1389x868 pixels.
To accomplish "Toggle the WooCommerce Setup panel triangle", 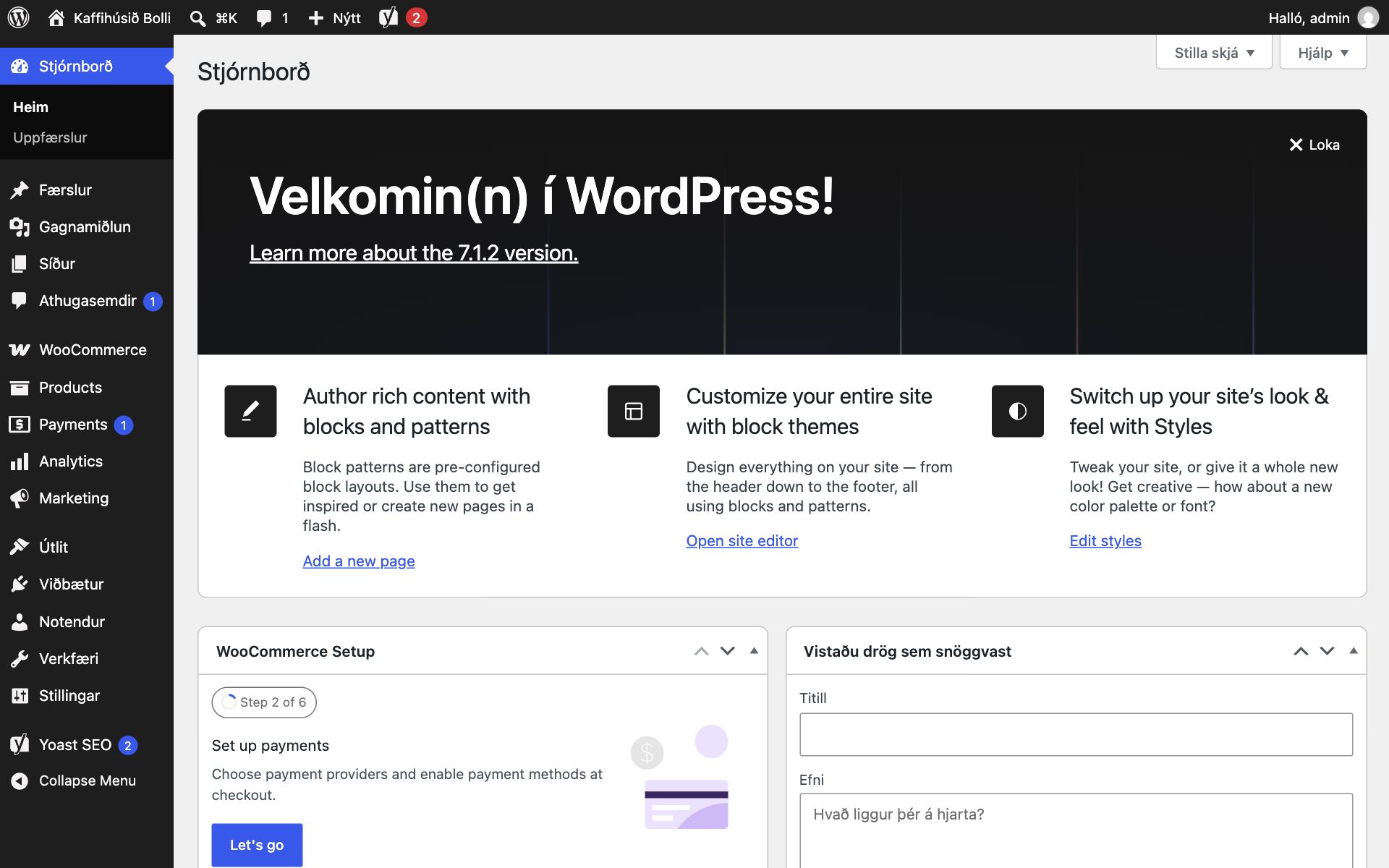I will point(754,651).
